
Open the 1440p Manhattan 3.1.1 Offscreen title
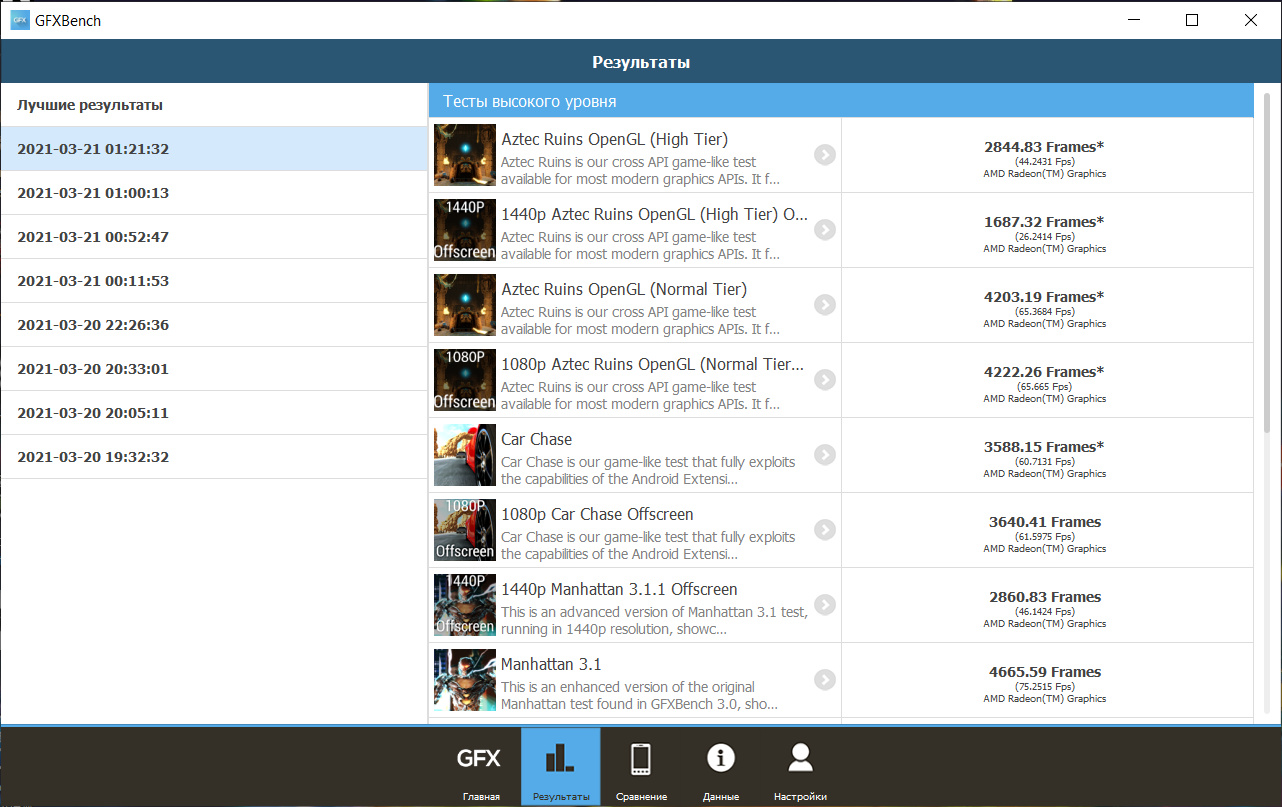tap(619, 590)
